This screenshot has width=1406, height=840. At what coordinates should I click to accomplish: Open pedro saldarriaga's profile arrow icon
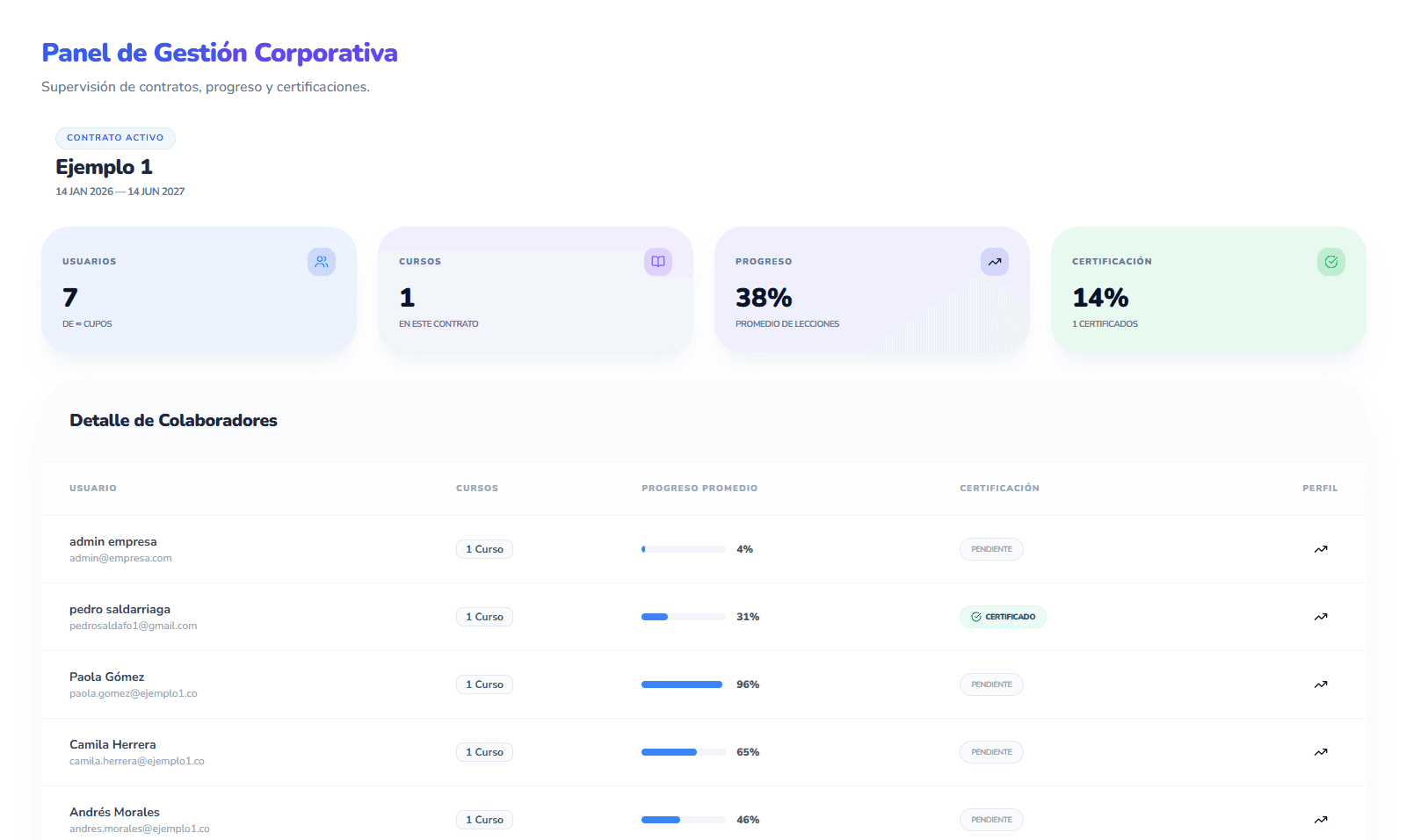1320,617
